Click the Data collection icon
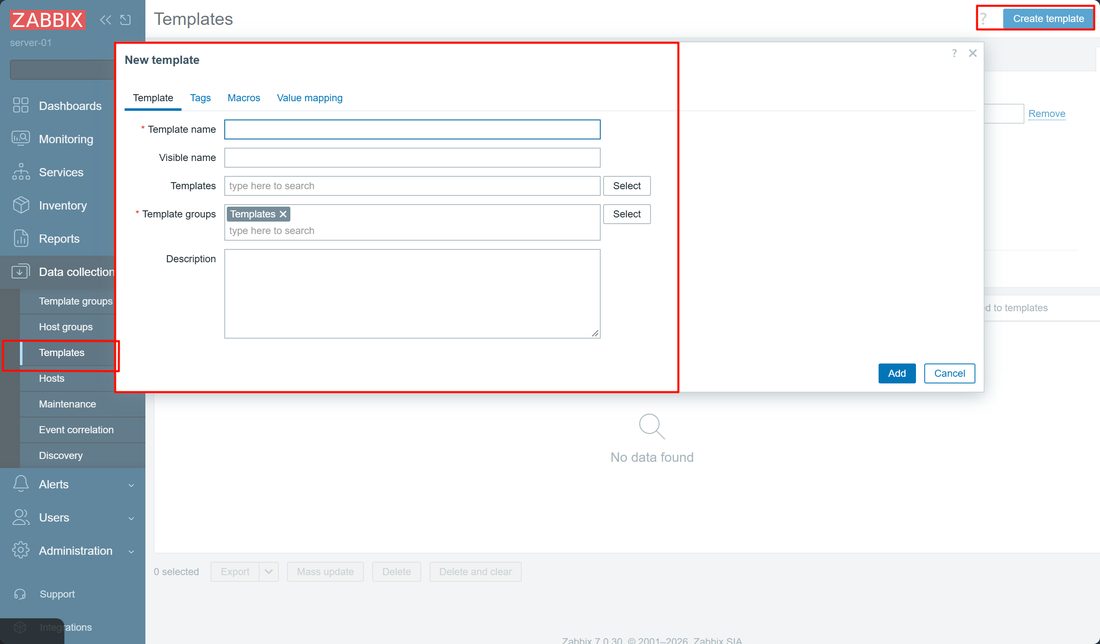1100x644 pixels. 21,271
